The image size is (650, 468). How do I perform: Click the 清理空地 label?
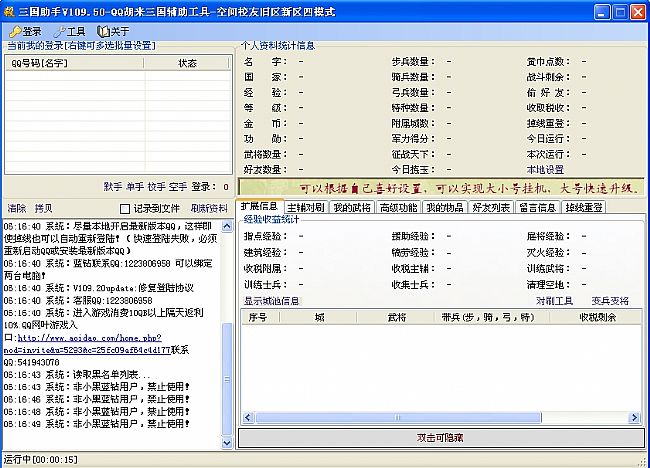(x=546, y=285)
